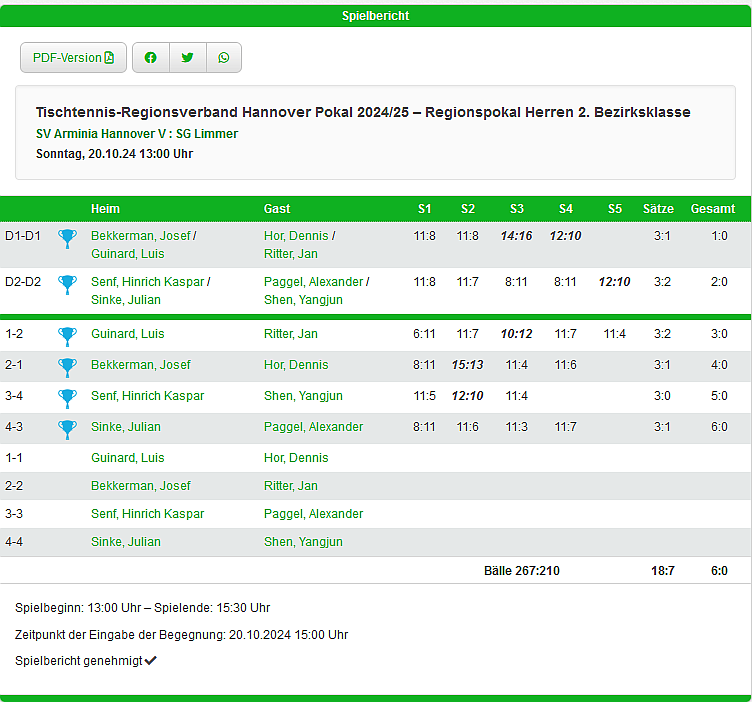The image size is (752, 702).
Task: Select the 18:7 sets total
Action: tap(663, 571)
